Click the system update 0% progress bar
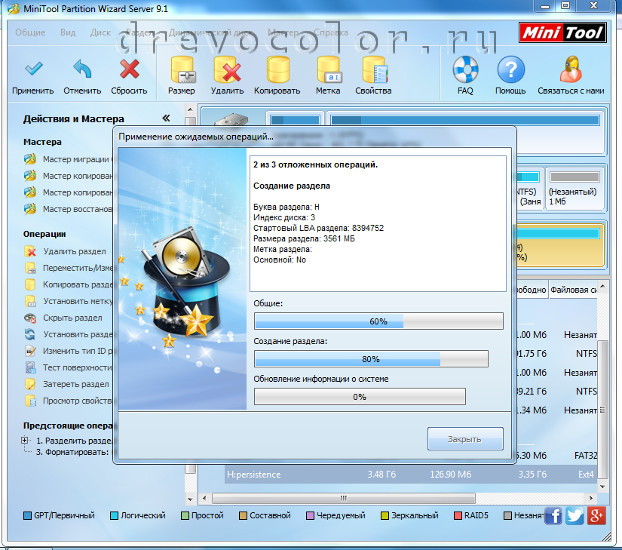The image size is (622, 550). [360, 396]
